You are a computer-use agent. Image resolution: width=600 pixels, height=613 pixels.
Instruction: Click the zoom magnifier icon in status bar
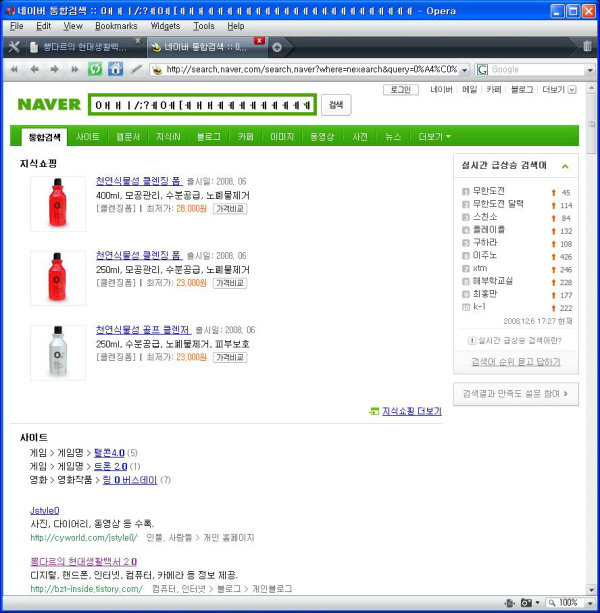pyautogui.click(x=551, y=602)
